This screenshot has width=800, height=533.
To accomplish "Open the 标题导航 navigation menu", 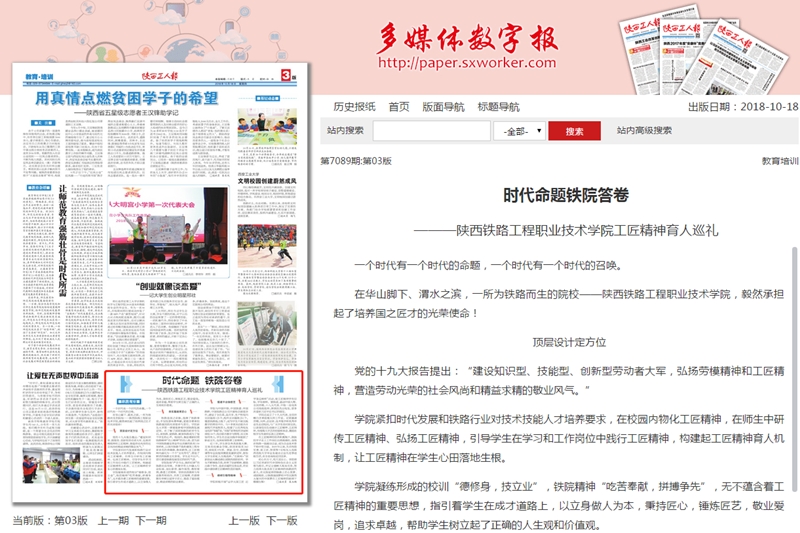I will pyautogui.click(x=498, y=107).
